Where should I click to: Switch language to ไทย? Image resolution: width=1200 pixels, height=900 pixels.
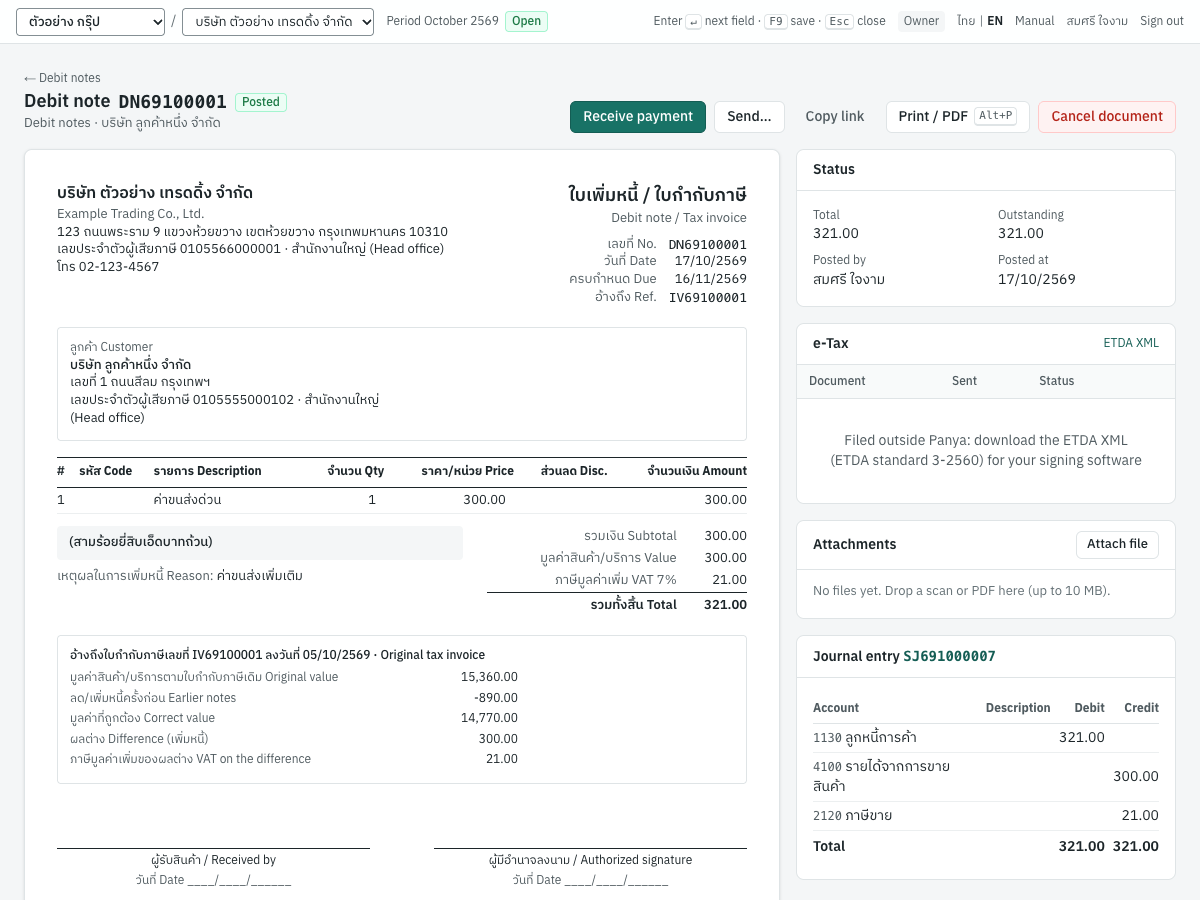click(966, 21)
